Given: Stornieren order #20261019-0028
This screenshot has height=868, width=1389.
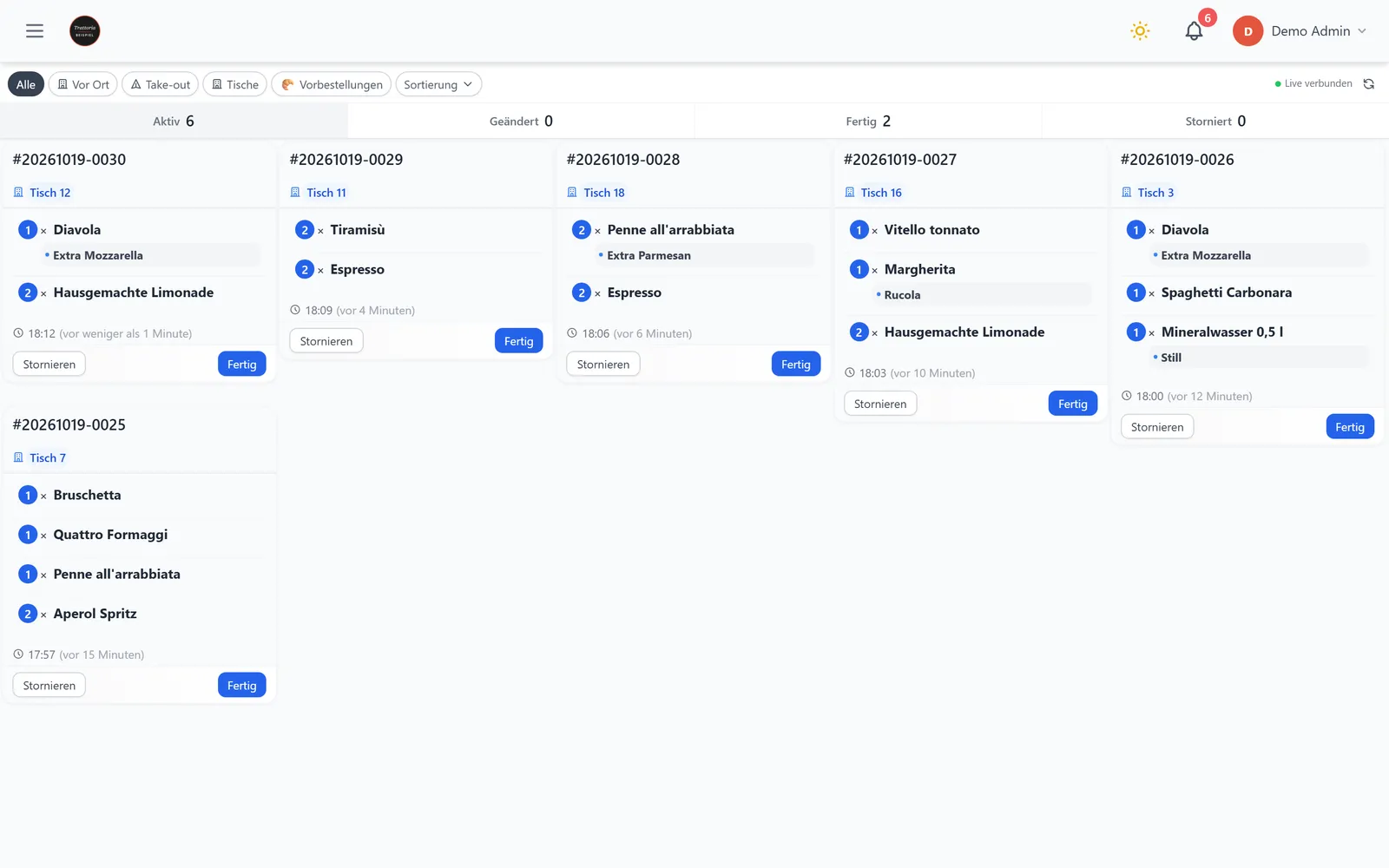Looking at the screenshot, I should click(x=603, y=365).
